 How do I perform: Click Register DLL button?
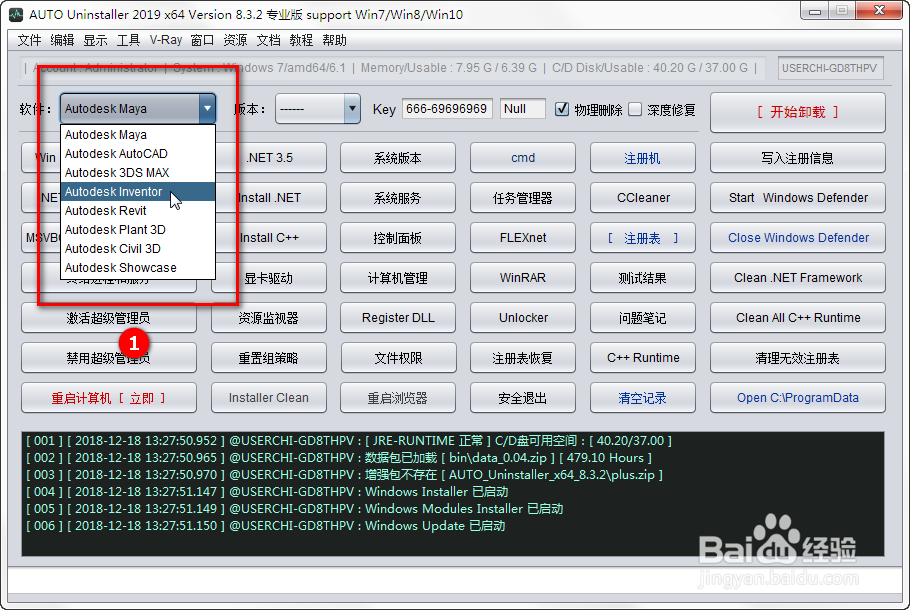(x=398, y=318)
